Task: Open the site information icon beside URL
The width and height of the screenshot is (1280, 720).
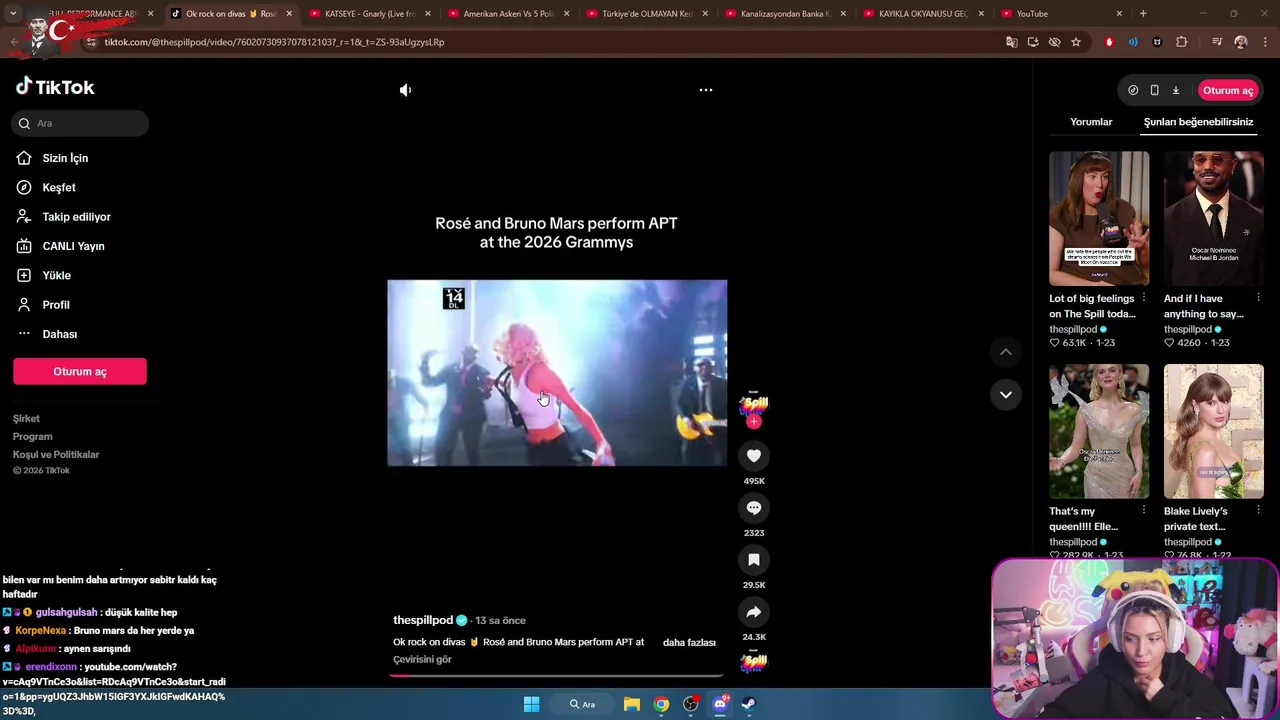Action: 91,42
